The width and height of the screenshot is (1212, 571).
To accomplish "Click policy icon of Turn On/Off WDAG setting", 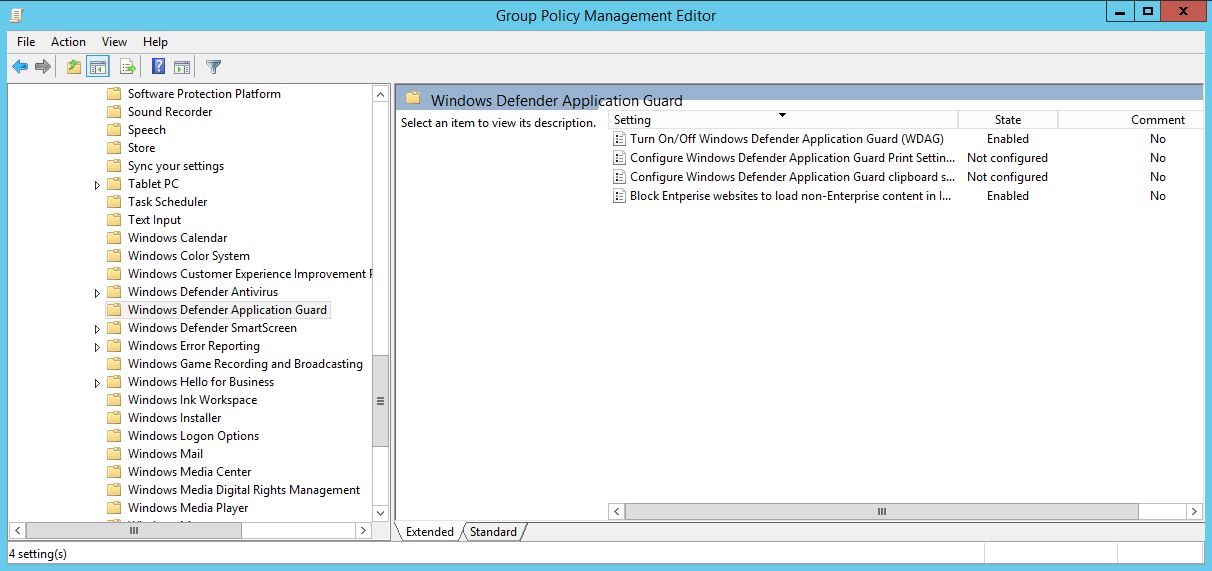I will (x=620, y=139).
